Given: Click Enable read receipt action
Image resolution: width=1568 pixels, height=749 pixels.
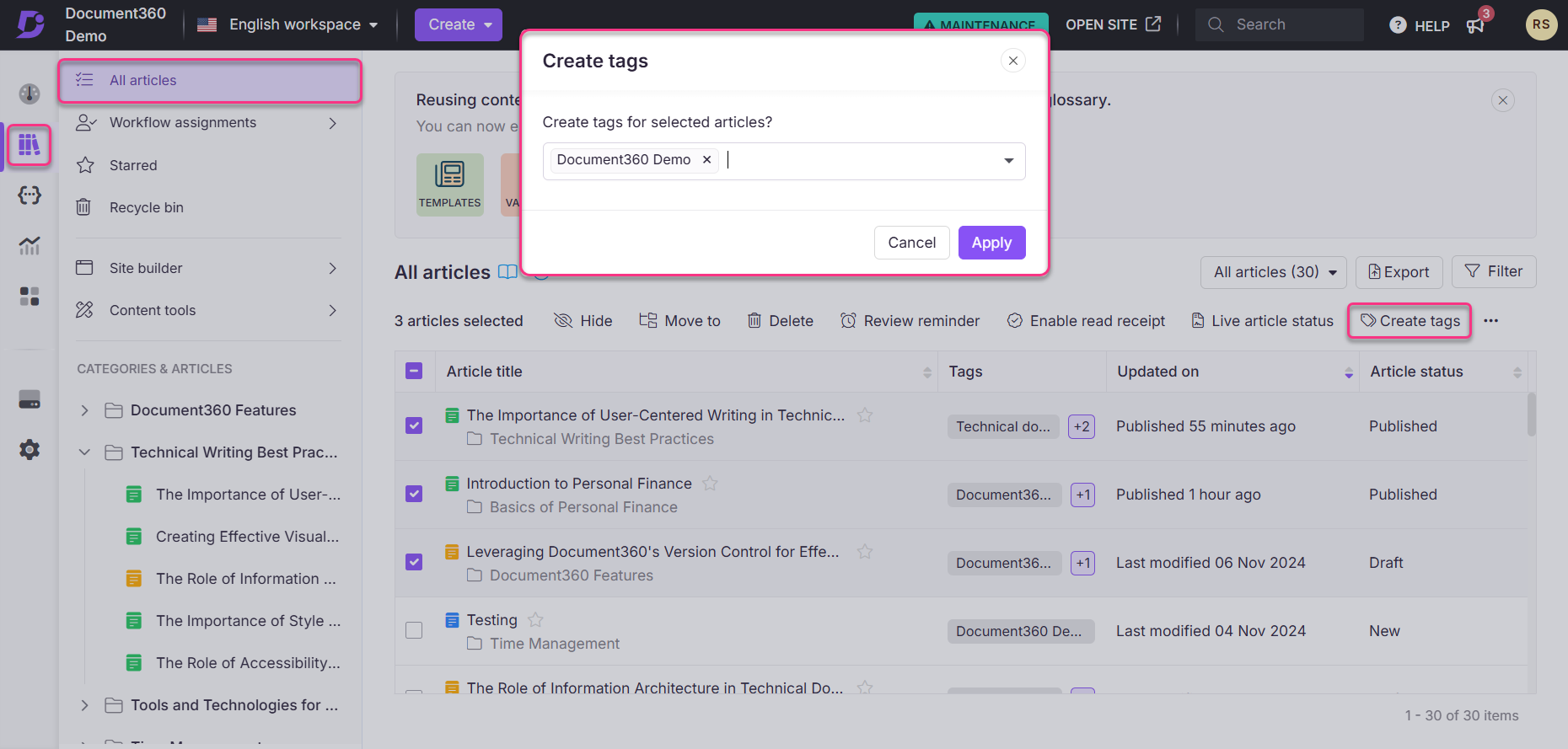Looking at the screenshot, I should pos(1086,321).
